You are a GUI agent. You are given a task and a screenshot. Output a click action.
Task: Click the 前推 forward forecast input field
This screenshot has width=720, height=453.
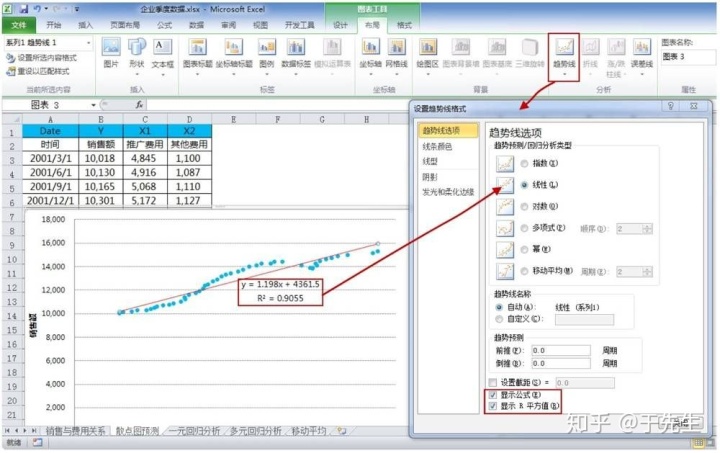pyautogui.click(x=561, y=351)
